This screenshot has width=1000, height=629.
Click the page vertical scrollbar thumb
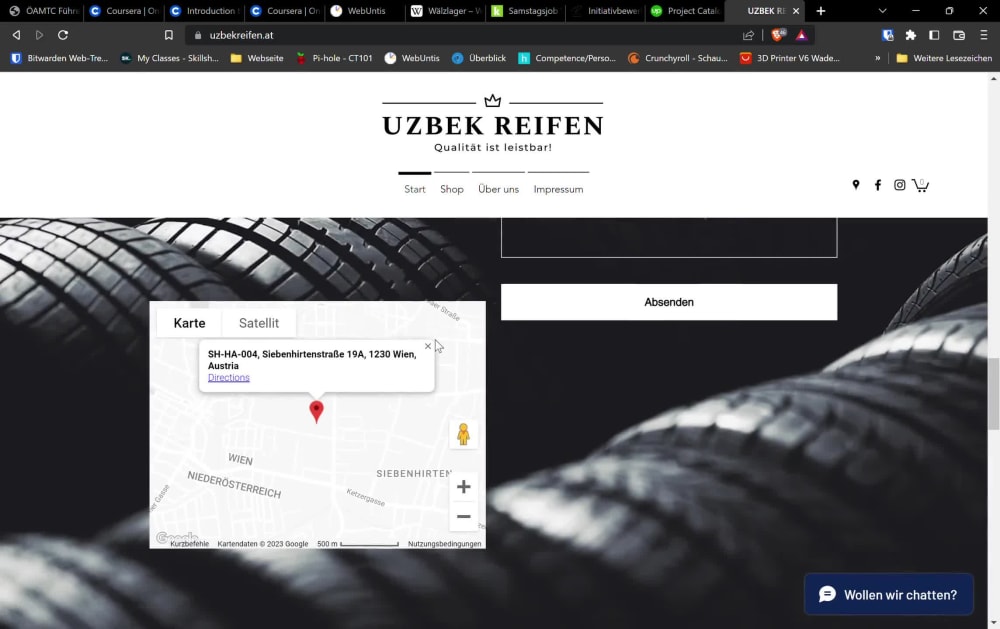(994, 394)
